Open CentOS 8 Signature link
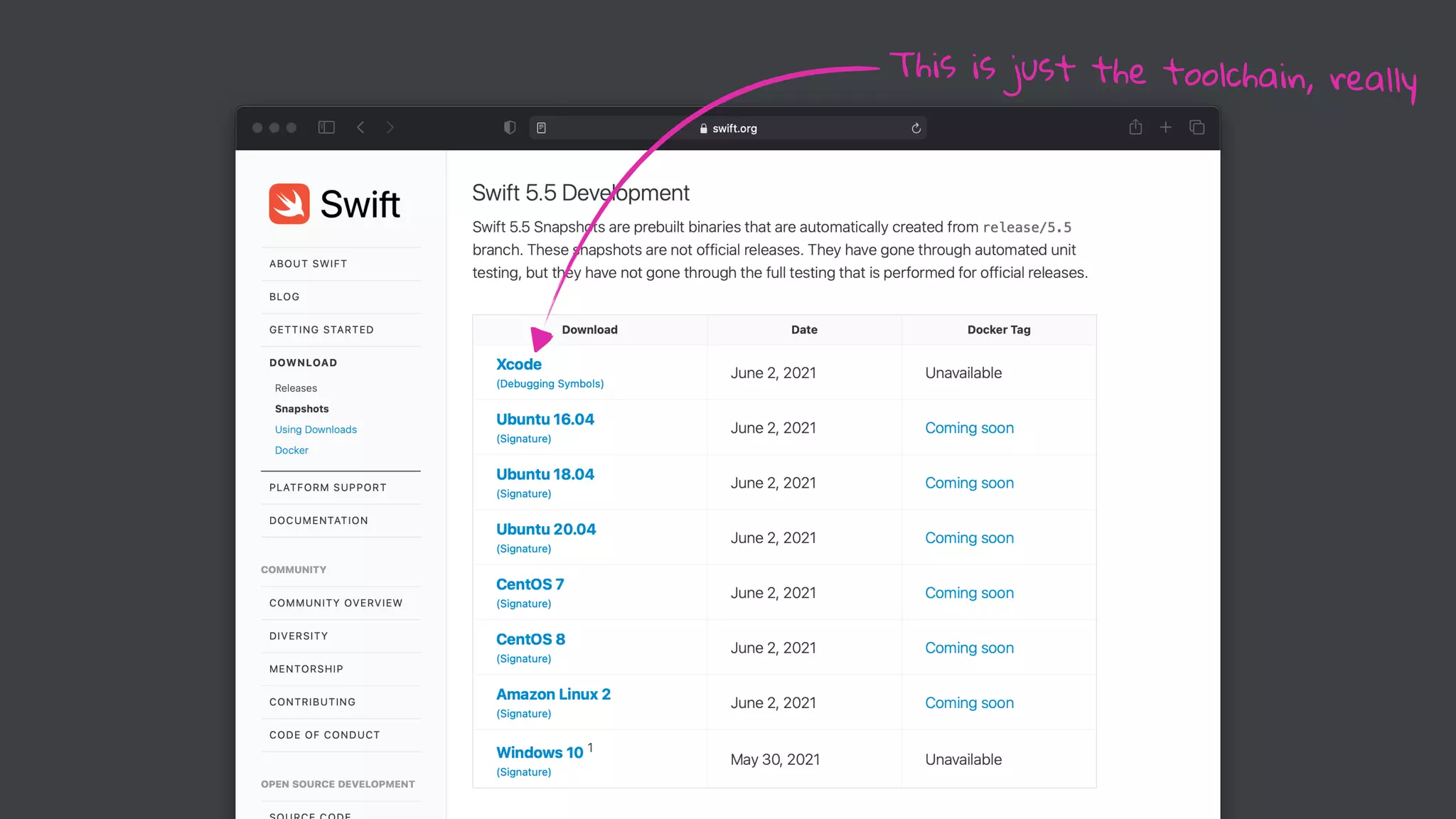 click(x=523, y=659)
